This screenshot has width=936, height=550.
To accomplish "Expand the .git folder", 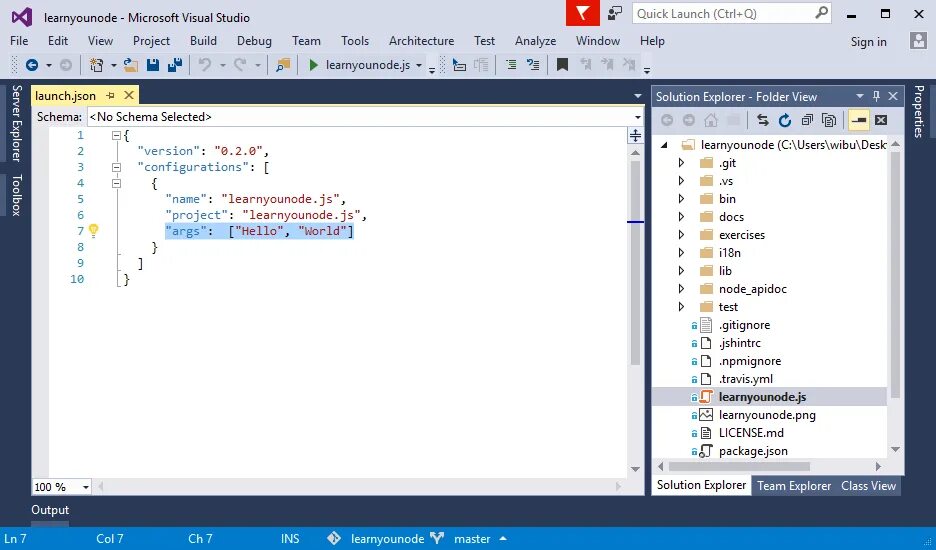I will 681,163.
